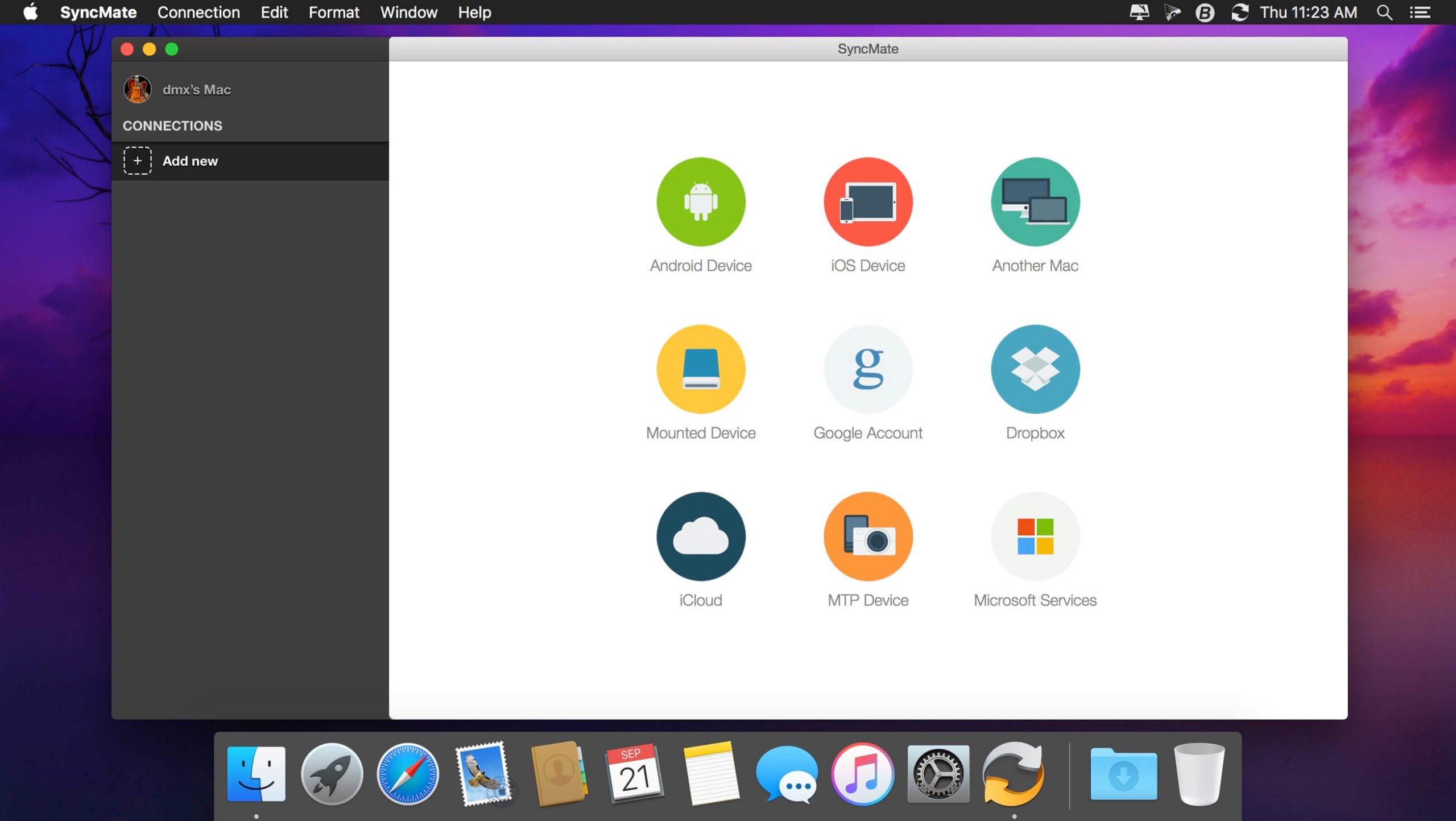The image size is (1456, 821).
Task: Open Notification Center from menu bar
Action: [x=1421, y=12]
